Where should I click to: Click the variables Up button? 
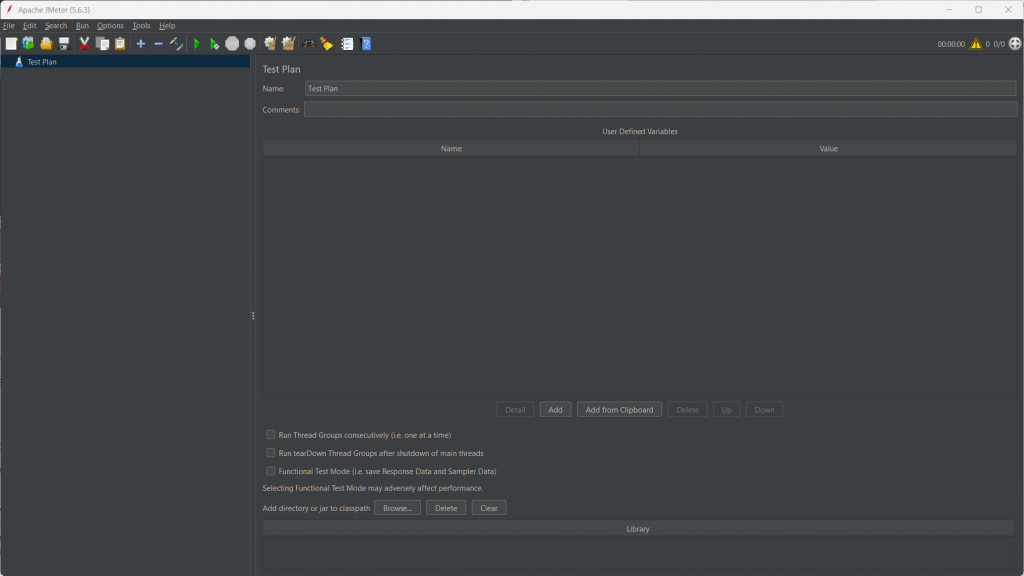726,409
